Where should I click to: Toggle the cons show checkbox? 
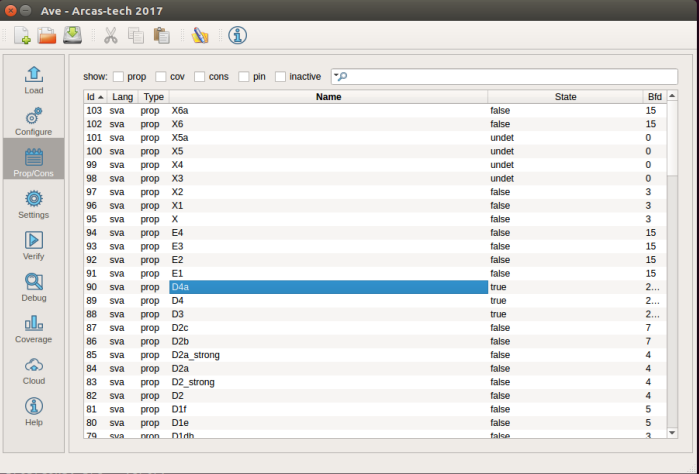click(199, 77)
